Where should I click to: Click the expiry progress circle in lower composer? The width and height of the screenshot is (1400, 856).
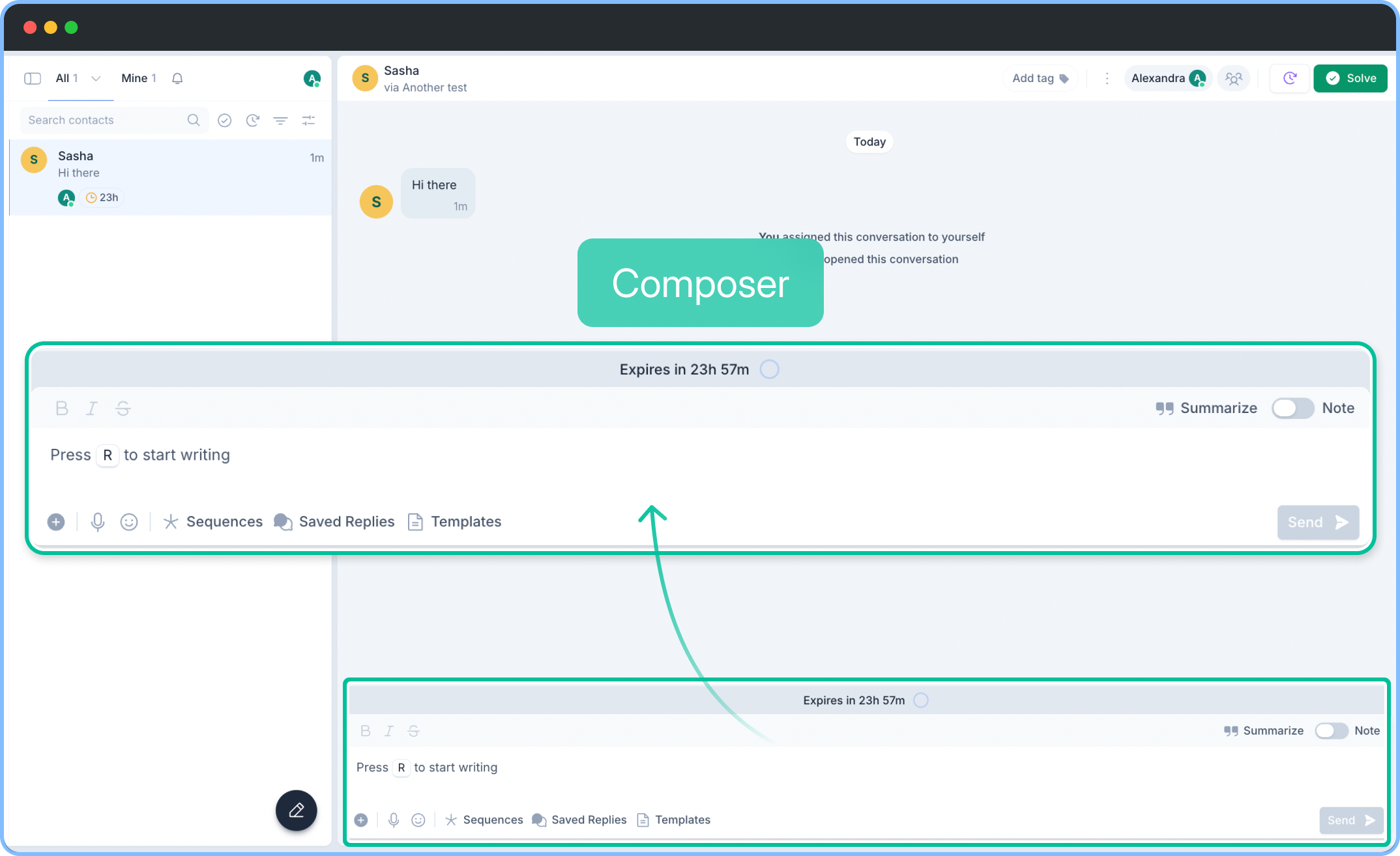921,700
